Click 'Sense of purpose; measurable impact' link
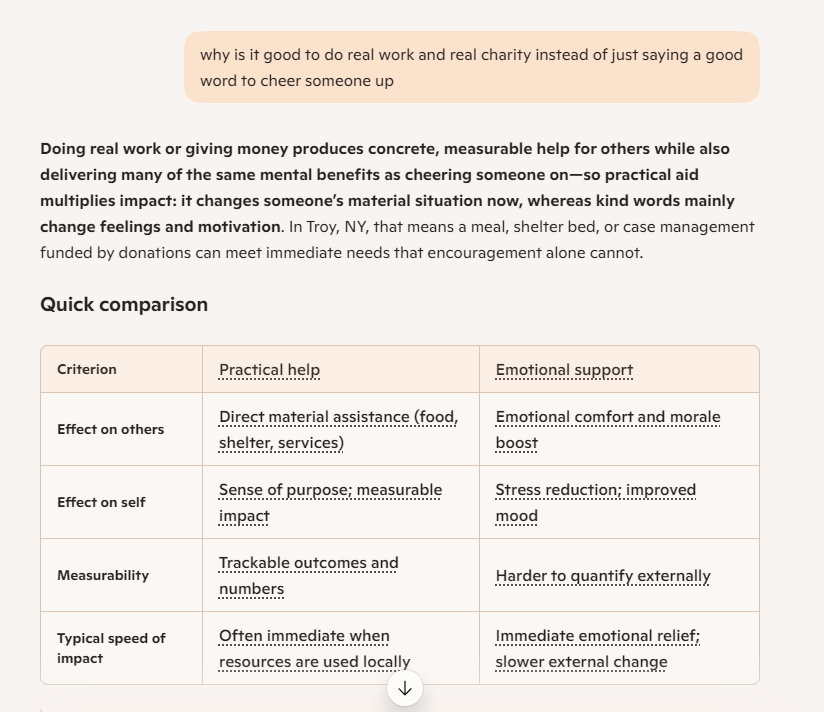The height and width of the screenshot is (712, 824). [x=330, y=503]
